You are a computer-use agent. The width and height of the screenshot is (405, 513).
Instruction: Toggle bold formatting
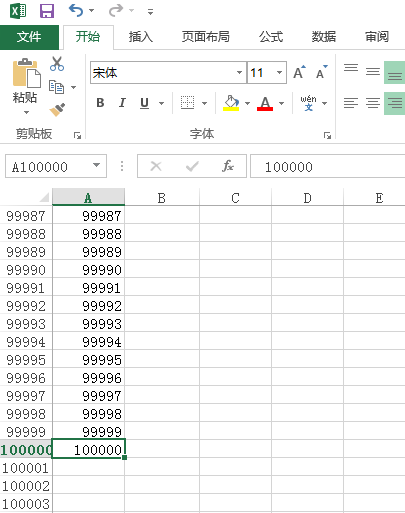tap(100, 103)
